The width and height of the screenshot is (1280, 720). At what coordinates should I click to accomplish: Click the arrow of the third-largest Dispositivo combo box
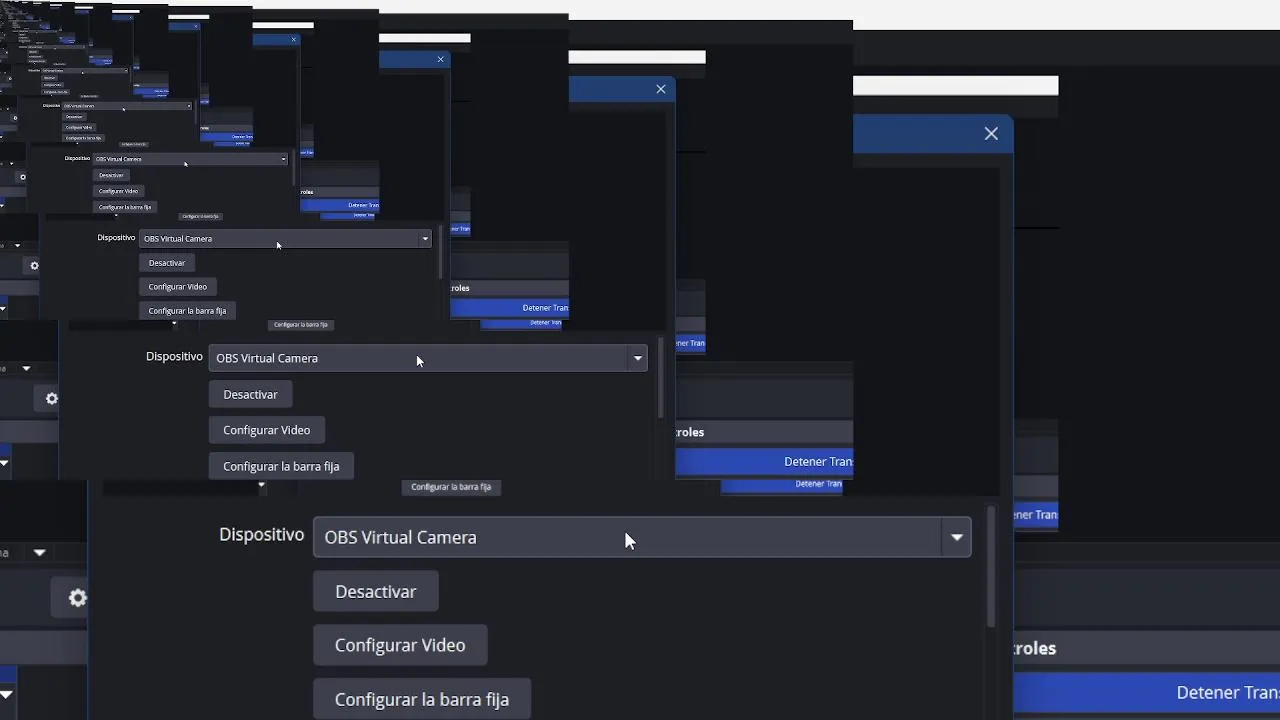(425, 239)
